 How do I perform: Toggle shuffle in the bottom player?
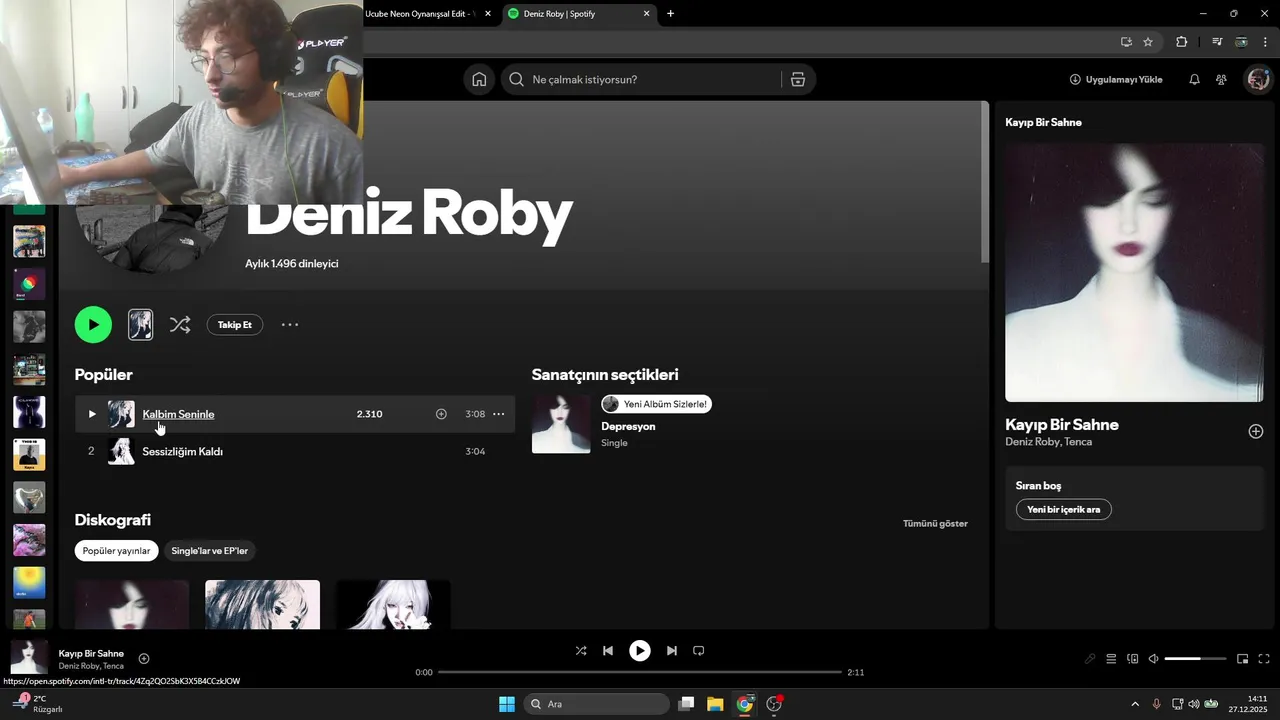point(581,651)
